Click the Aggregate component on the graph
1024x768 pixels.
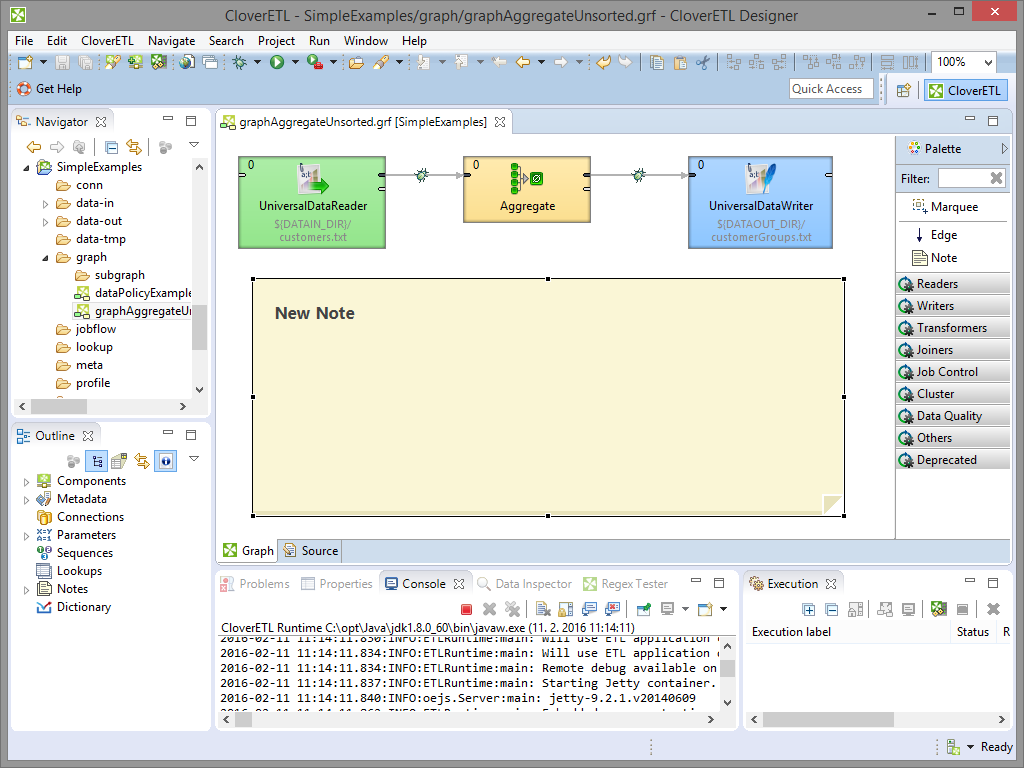[527, 189]
